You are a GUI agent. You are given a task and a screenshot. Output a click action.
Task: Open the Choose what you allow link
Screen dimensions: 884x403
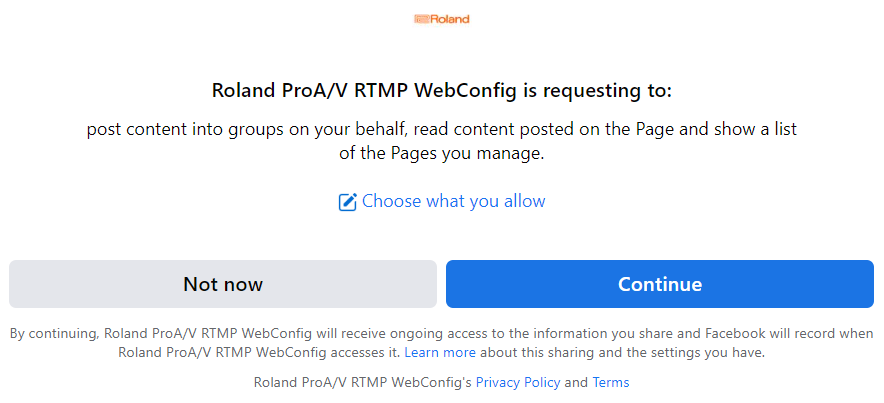click(x=453, y=201)
